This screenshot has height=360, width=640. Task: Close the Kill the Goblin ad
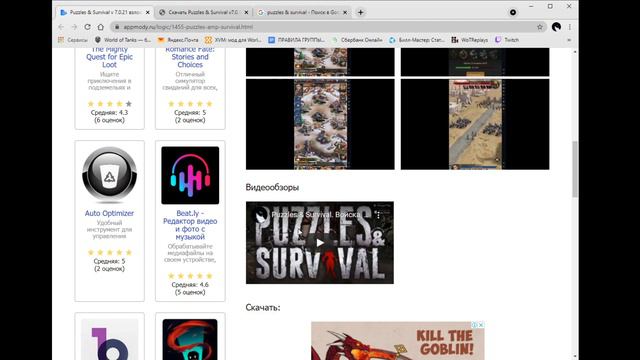click(x=481, y=325)
